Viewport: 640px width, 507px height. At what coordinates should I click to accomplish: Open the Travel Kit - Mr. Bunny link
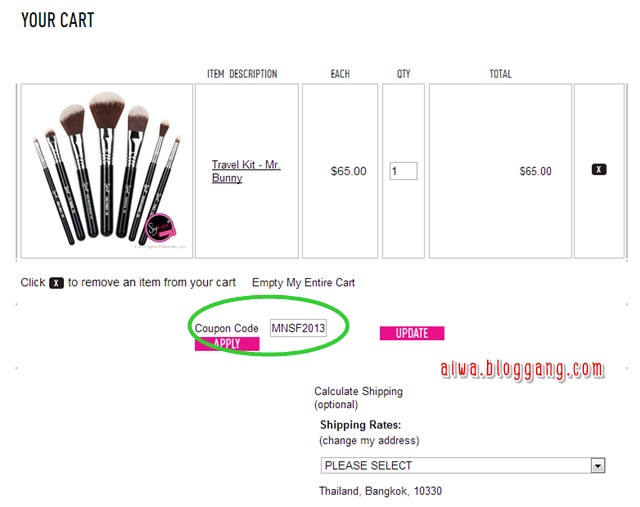tap(246, 171)
